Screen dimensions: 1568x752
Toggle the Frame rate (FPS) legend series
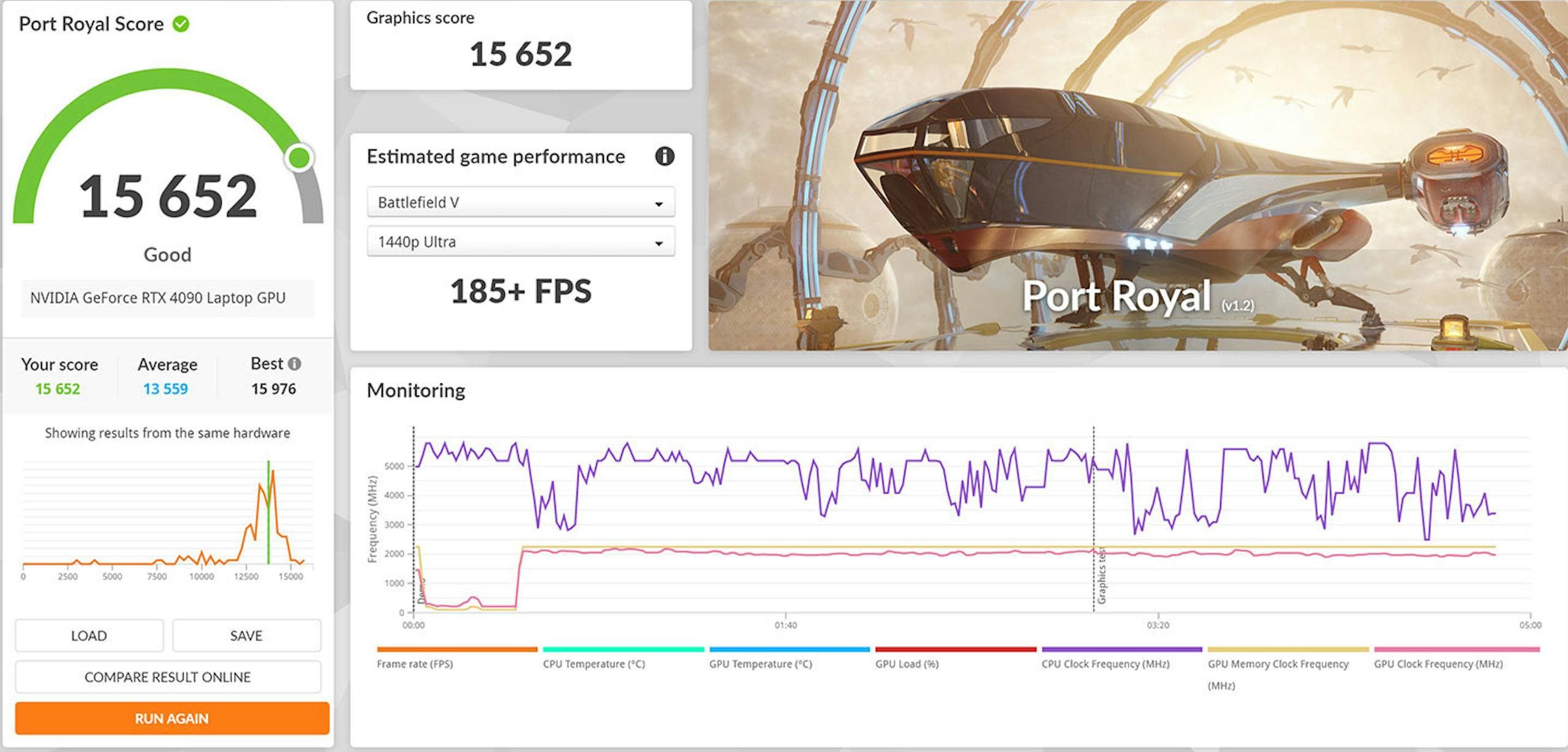click(415, 664)
